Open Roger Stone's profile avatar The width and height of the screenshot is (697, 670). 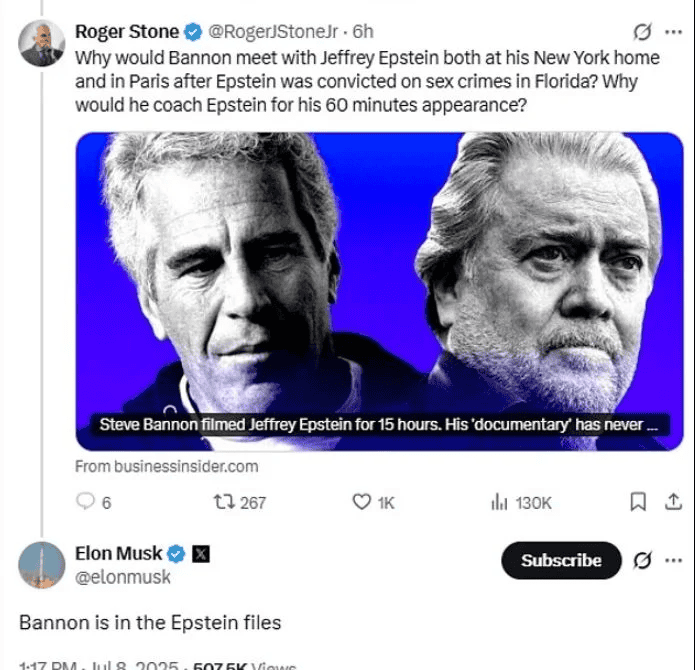(x=41, y=43)
